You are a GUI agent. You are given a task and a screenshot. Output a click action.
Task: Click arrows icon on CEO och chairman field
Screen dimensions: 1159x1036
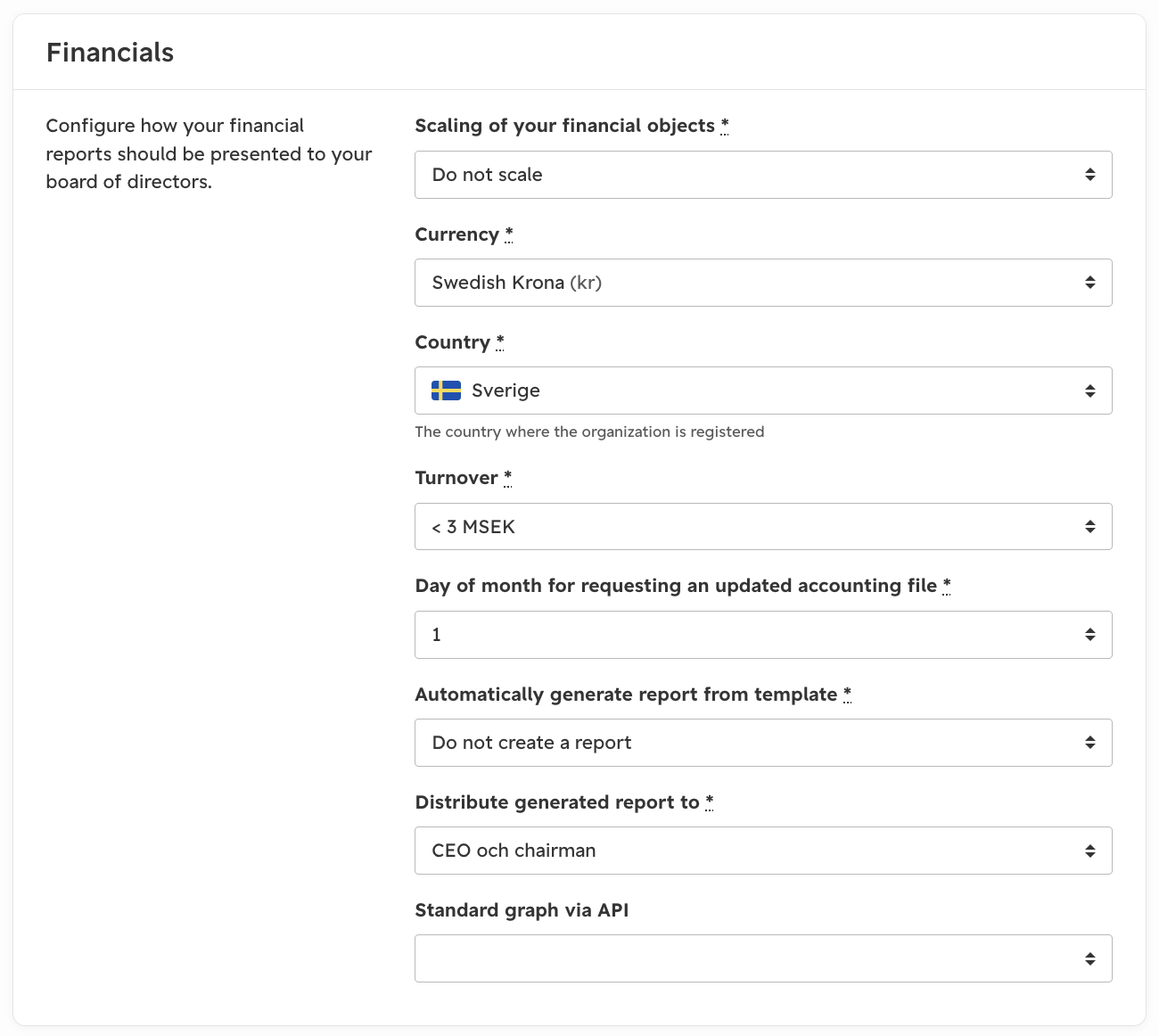(x=1089, y=851)
